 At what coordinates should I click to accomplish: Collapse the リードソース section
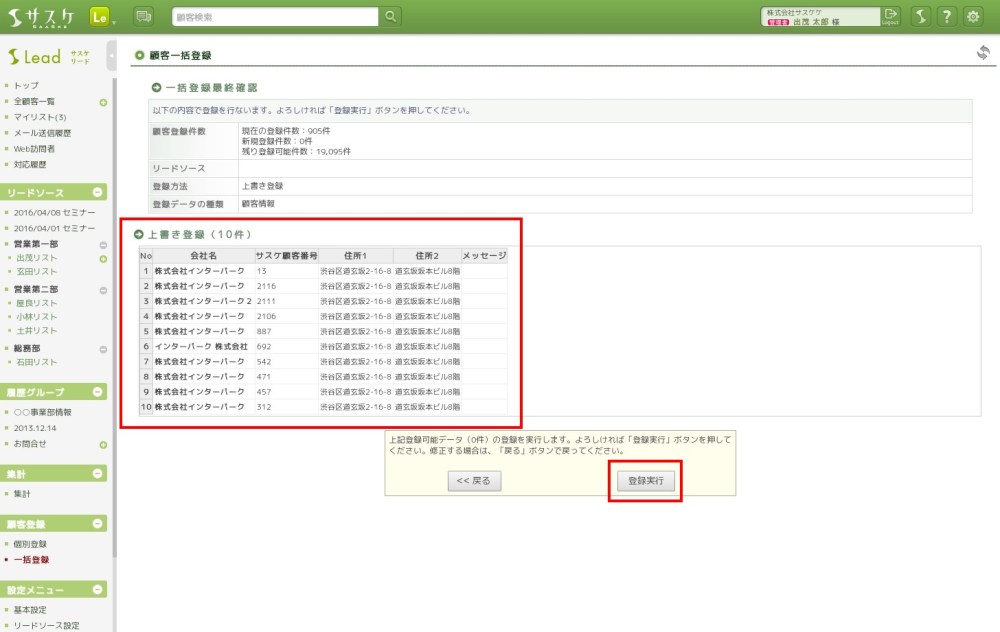98,192
